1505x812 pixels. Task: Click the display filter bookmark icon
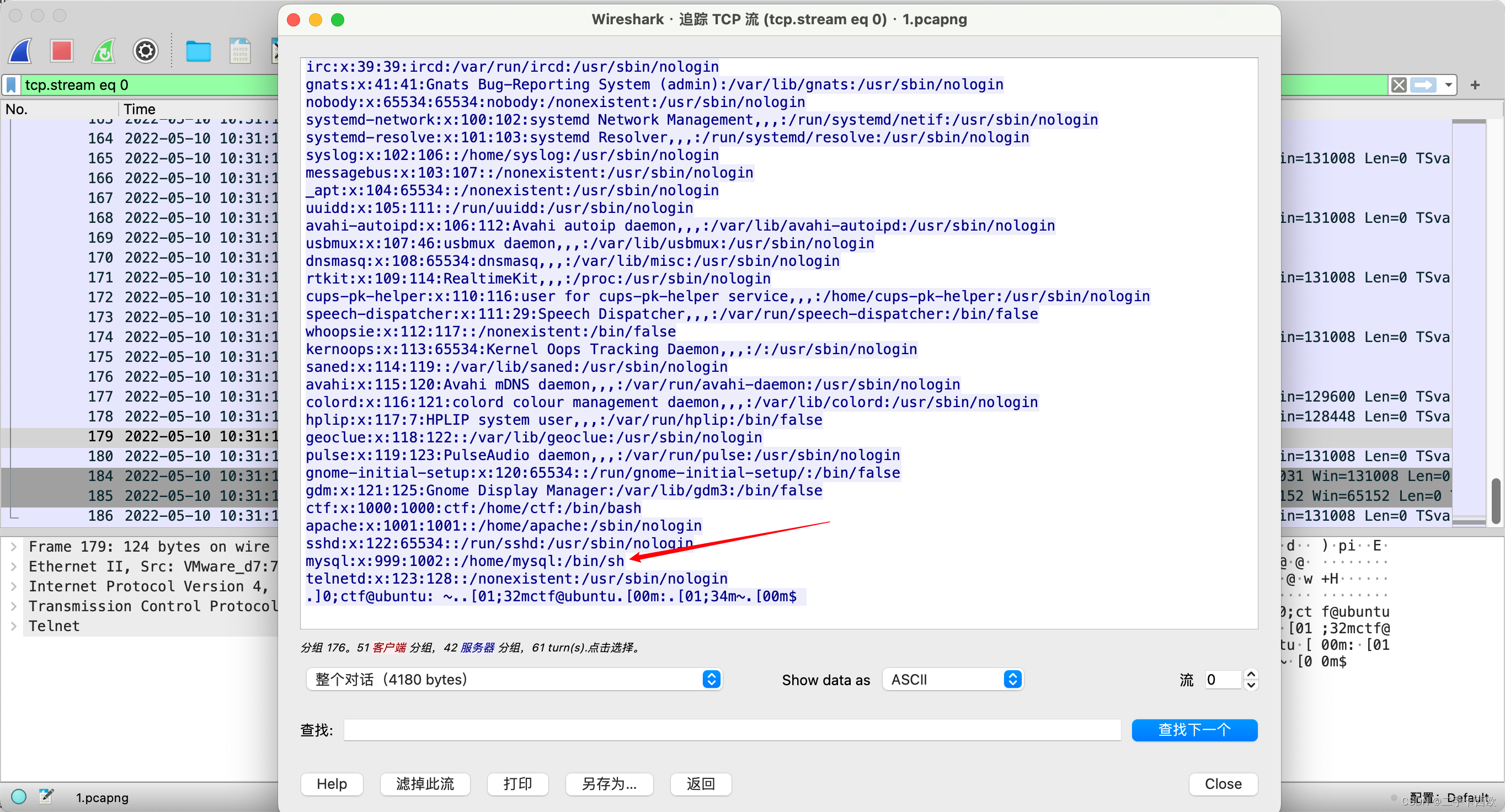tap(11, 86)
